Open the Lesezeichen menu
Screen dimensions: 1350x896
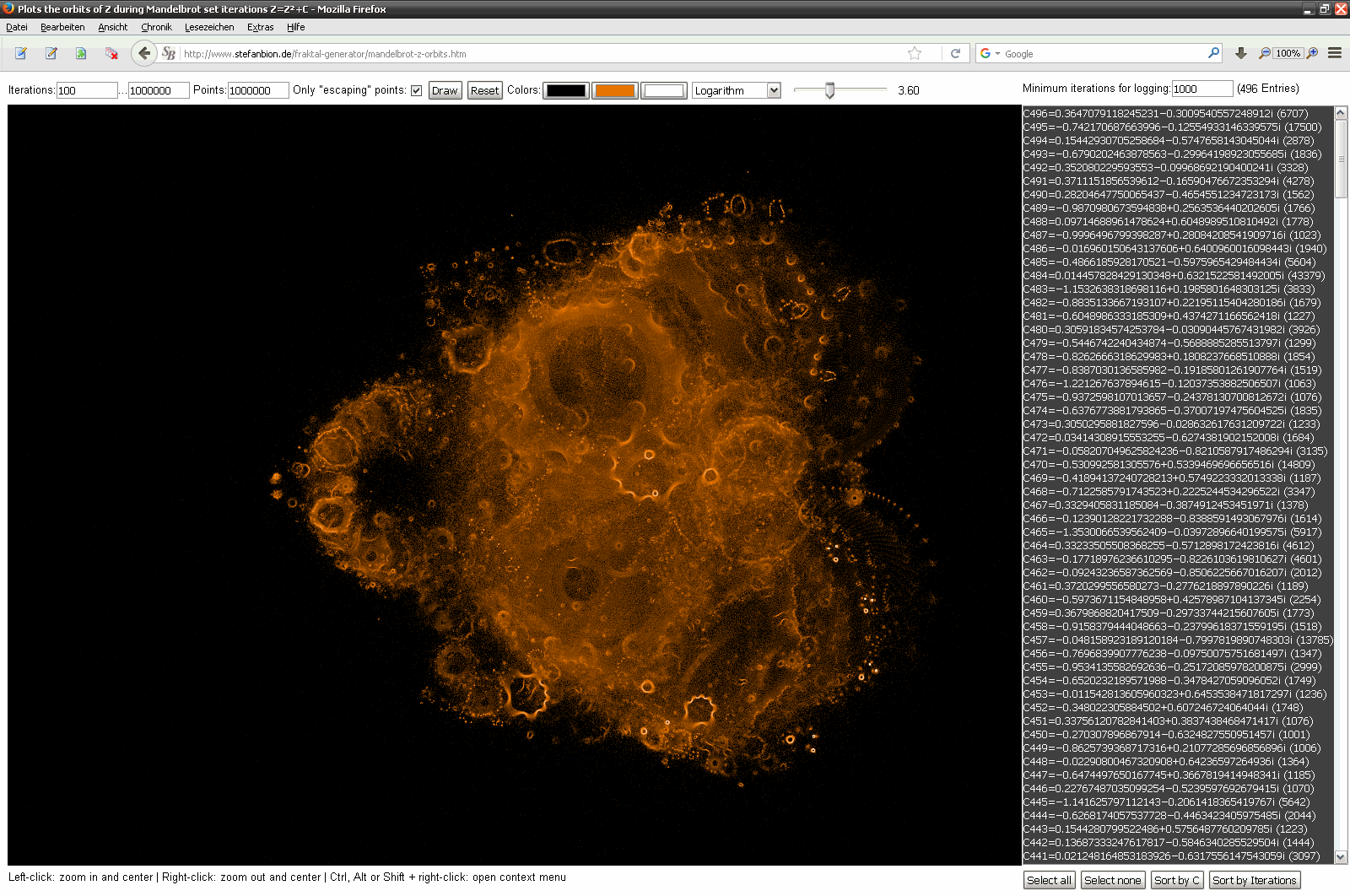209,27
